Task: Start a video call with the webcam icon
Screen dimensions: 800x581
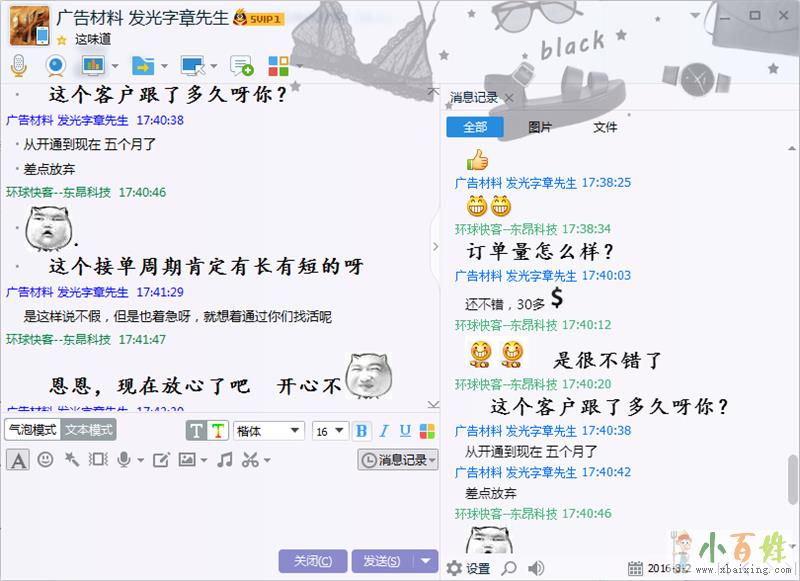Action: 56,66
